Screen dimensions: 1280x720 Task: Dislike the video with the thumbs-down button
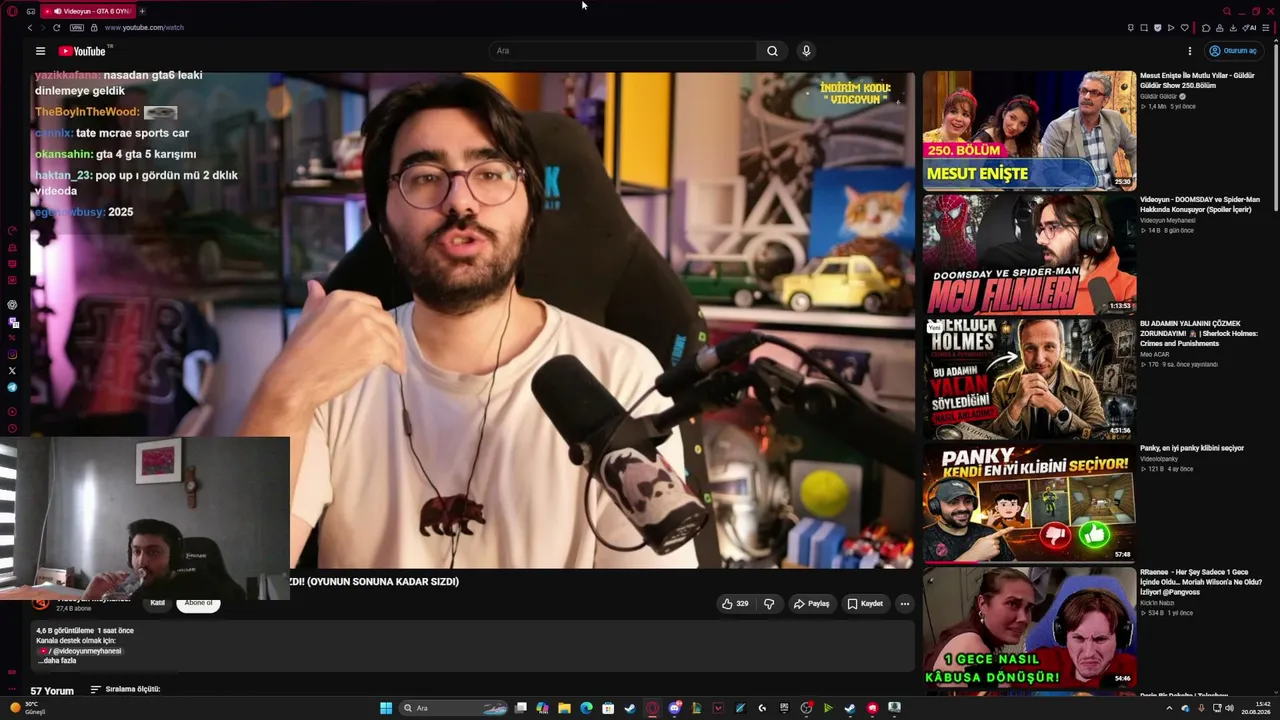769,604
